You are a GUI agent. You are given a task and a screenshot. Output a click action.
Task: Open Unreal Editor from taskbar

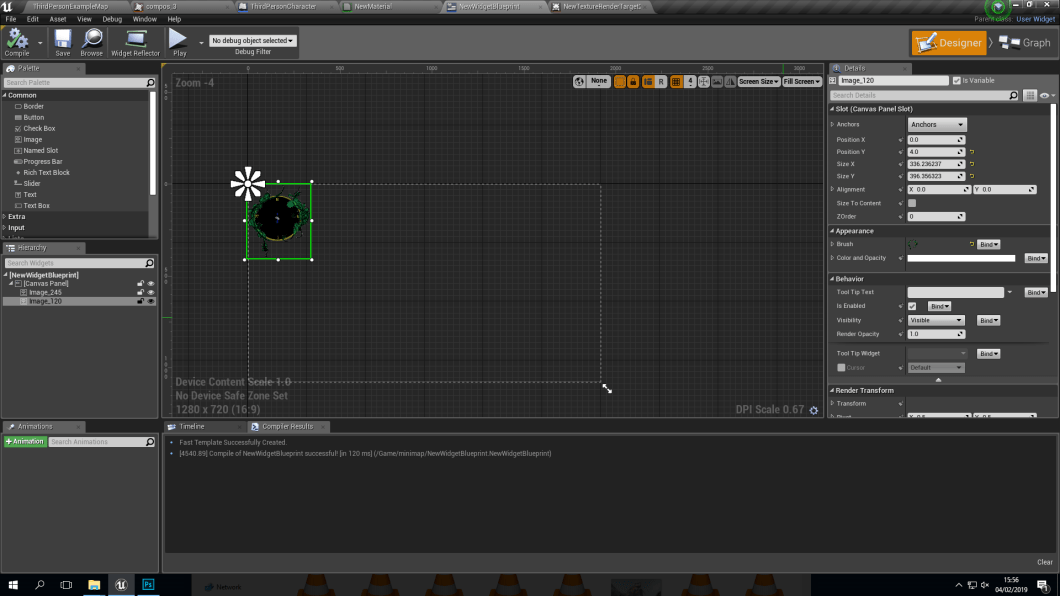pos(121,585)
